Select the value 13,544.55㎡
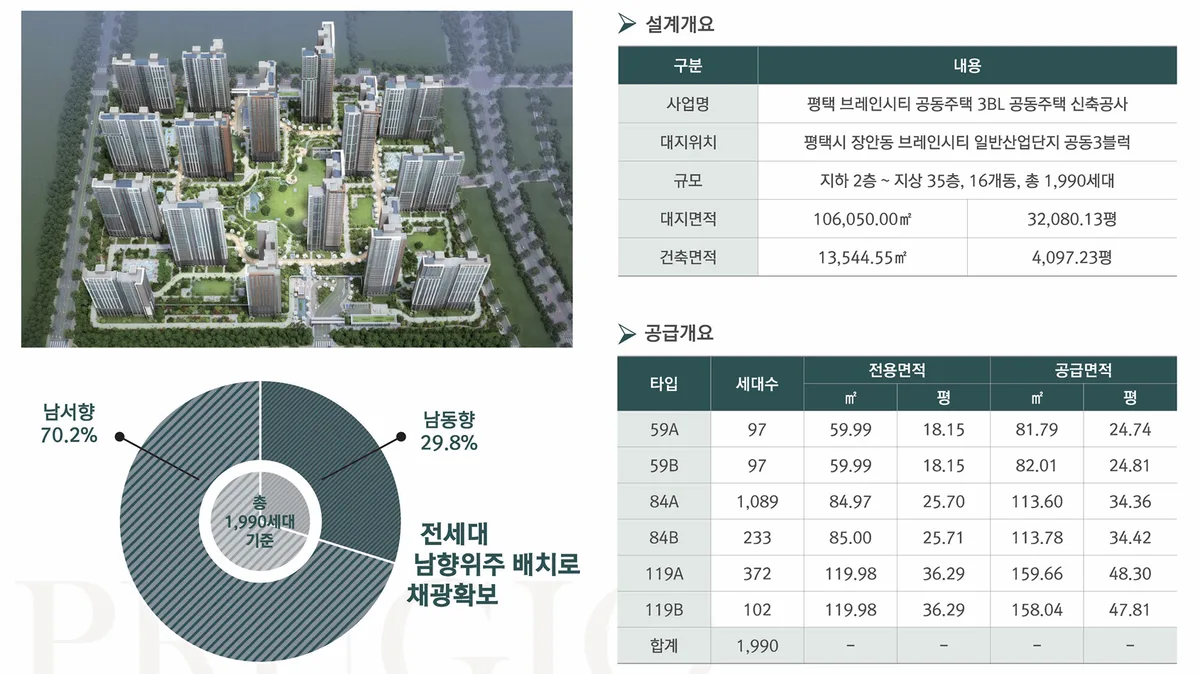Image resolution: width=1200 pixels, height=674 pixels. (x=862, y=257)
